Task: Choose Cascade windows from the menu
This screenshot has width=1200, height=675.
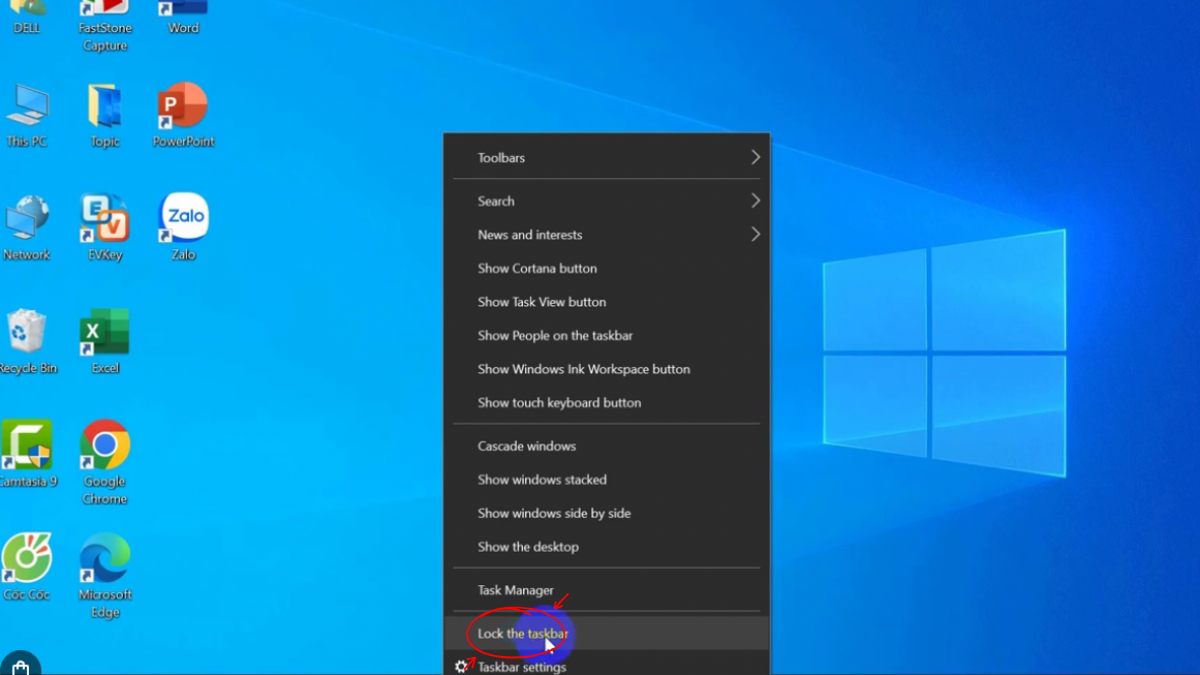Action: click(x=607, y=446)
